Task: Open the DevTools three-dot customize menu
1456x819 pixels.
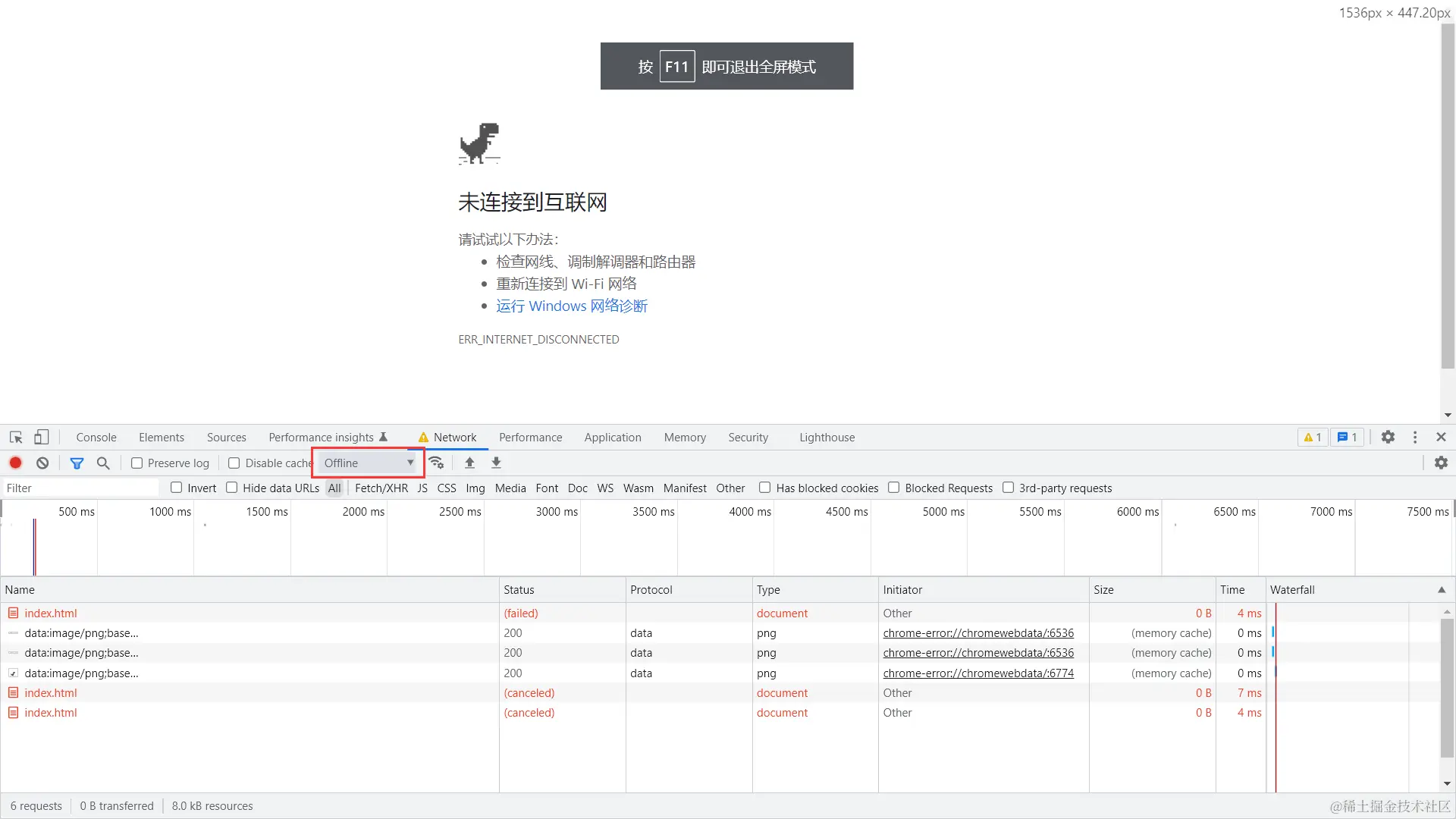Action: pos(1414,438)
